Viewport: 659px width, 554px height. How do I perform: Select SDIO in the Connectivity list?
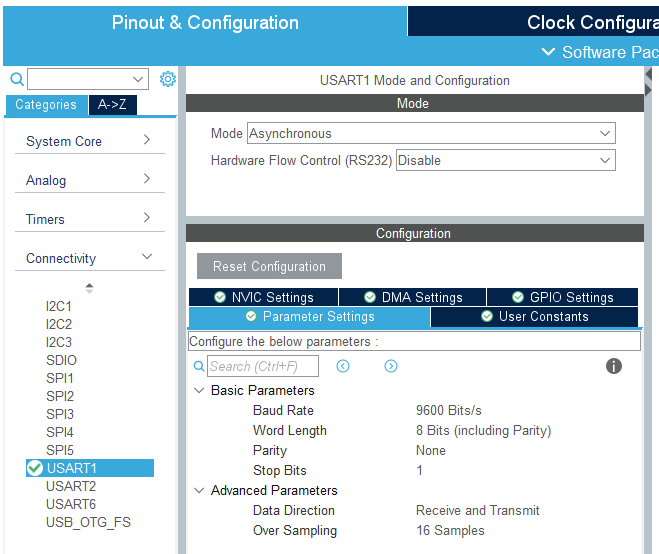(x=61, y=360)
